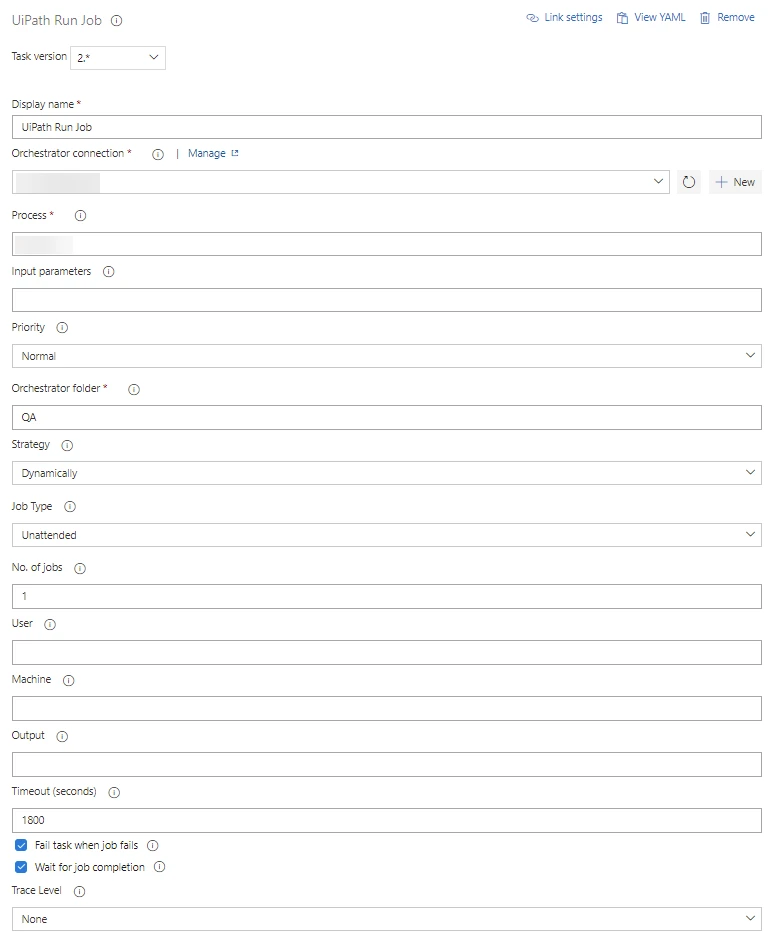
Task: Show info for Timeout (seconds)
Action: (x=114, y=792)
